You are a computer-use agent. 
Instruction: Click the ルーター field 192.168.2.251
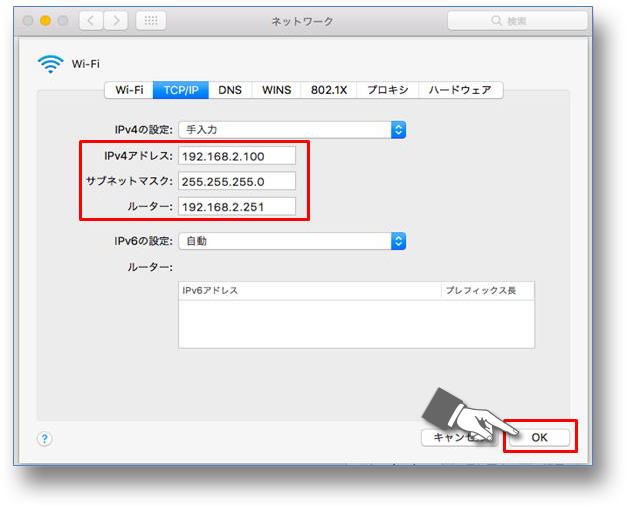(x=237, y=206)
